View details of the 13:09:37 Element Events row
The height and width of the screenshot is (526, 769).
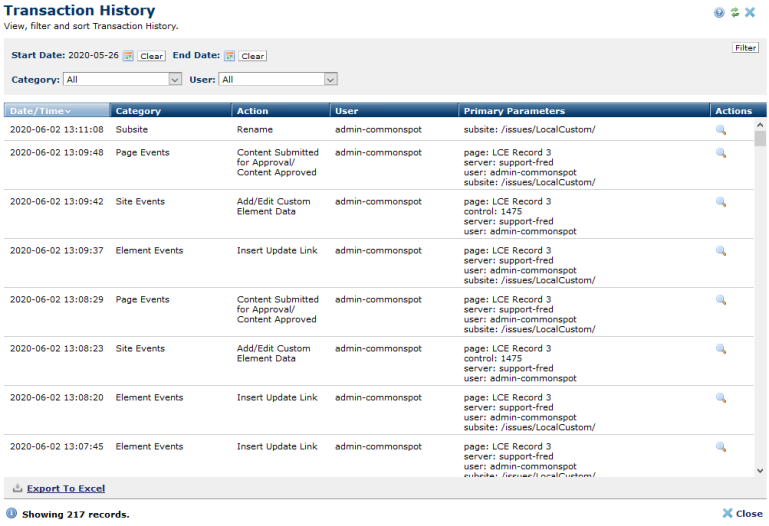tap(720, 251)
